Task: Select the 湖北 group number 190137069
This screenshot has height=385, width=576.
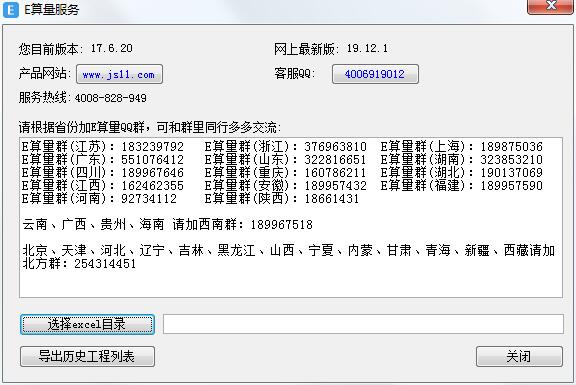Action: 511,173
